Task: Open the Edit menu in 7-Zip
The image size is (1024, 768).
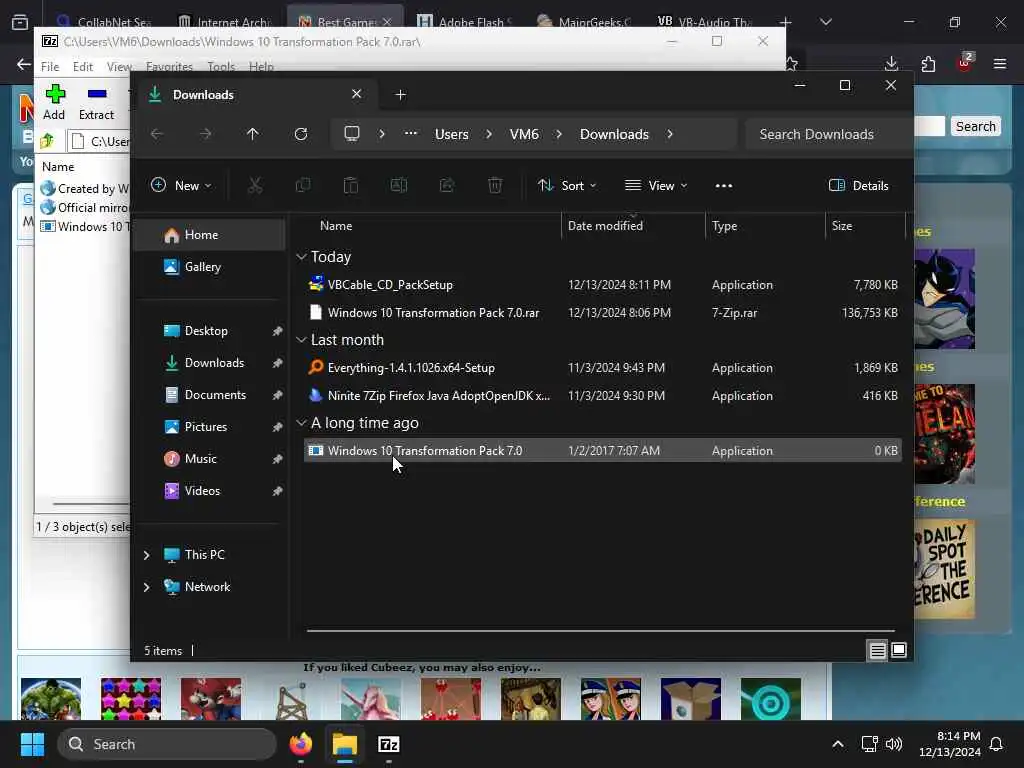Action: (82, 67)
